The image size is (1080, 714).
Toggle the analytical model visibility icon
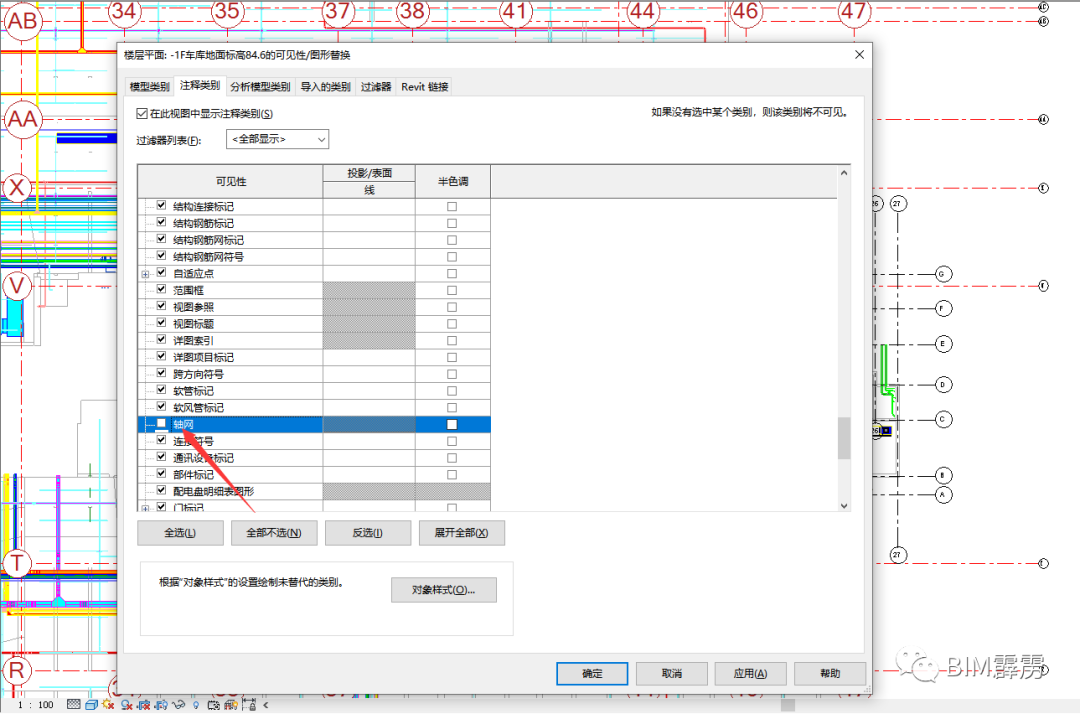(231, 705)
